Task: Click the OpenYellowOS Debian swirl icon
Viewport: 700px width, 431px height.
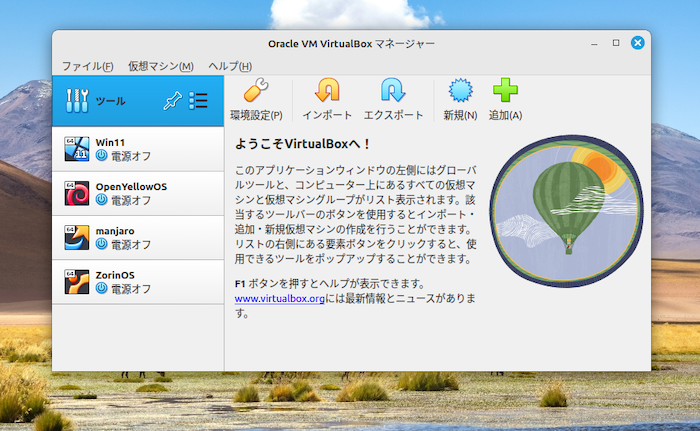Action: coord(76,193)
